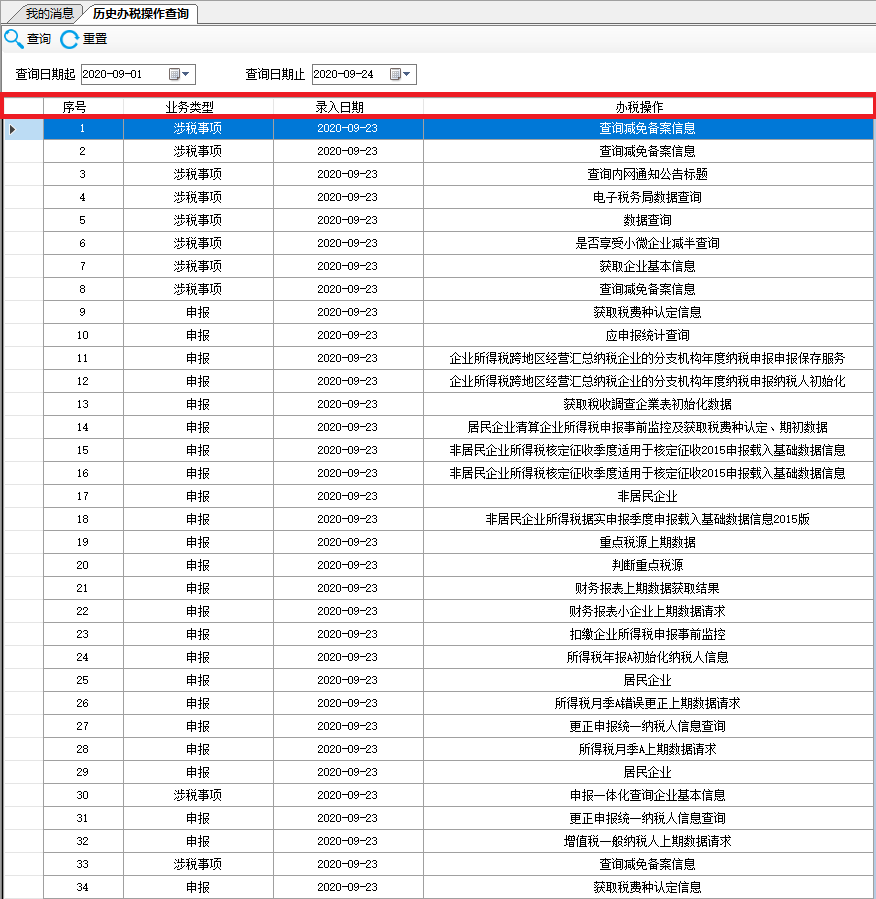Open calendar dropdown for 查询日期起

click(179, 74)
